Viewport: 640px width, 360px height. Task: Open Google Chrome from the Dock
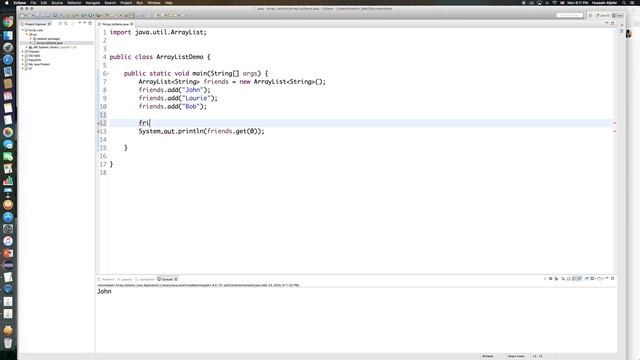8,22
